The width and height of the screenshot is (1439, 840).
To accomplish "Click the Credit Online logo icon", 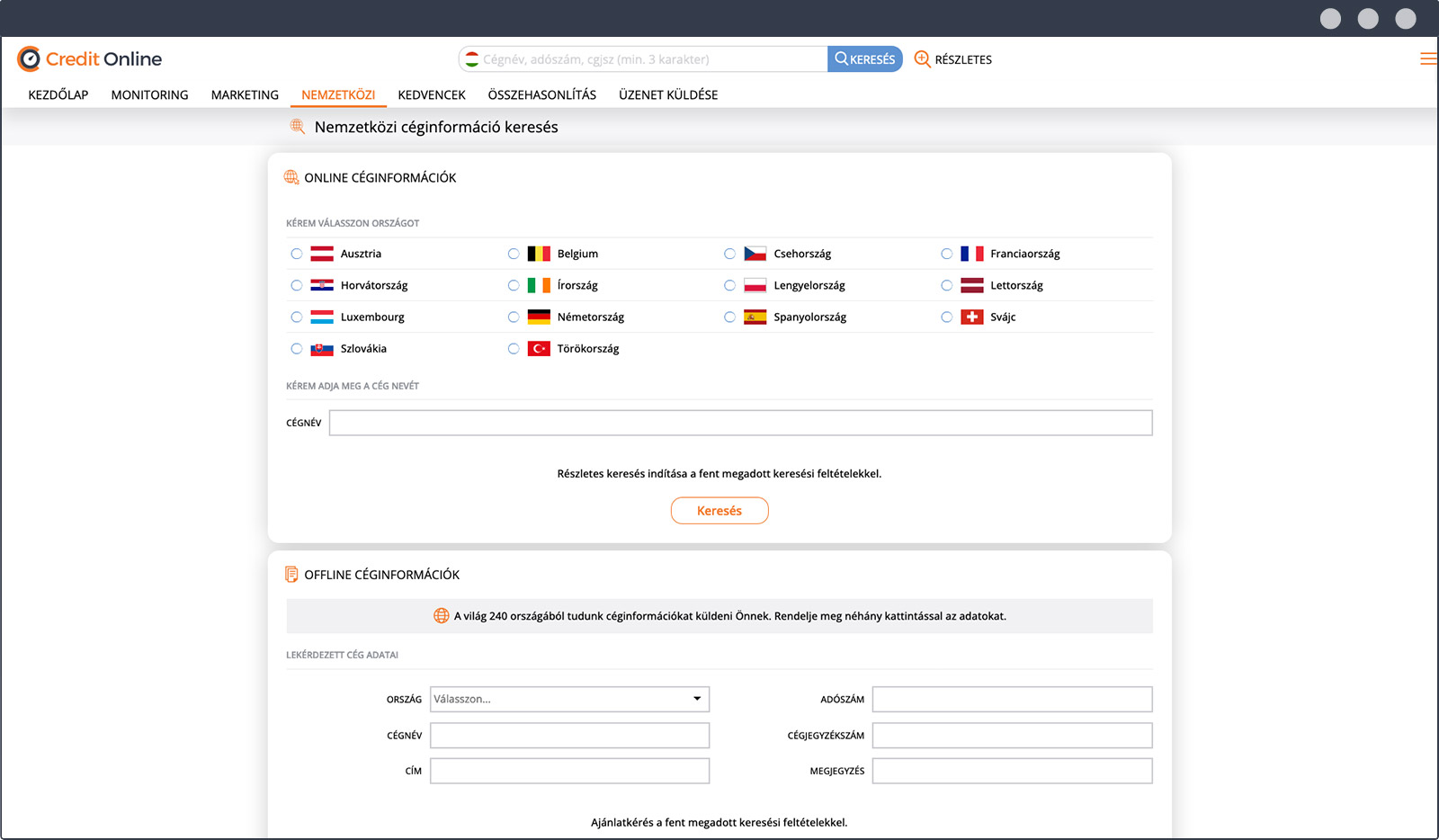I will click(30, 59).
